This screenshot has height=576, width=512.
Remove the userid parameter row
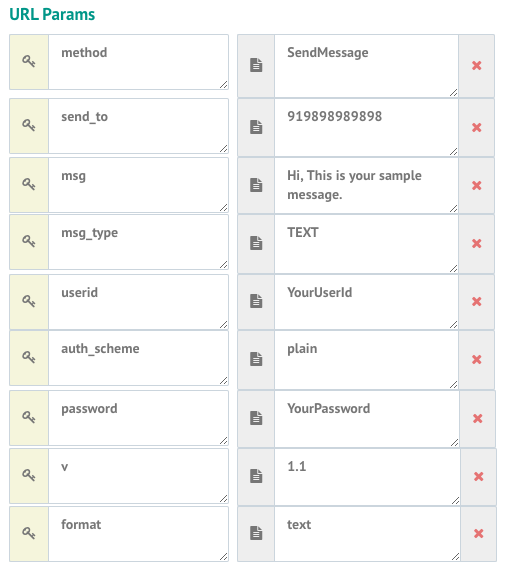point(476,302)
